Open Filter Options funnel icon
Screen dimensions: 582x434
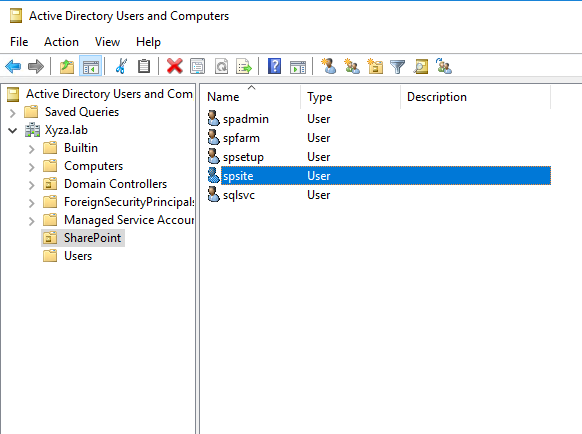click(398, 67)
